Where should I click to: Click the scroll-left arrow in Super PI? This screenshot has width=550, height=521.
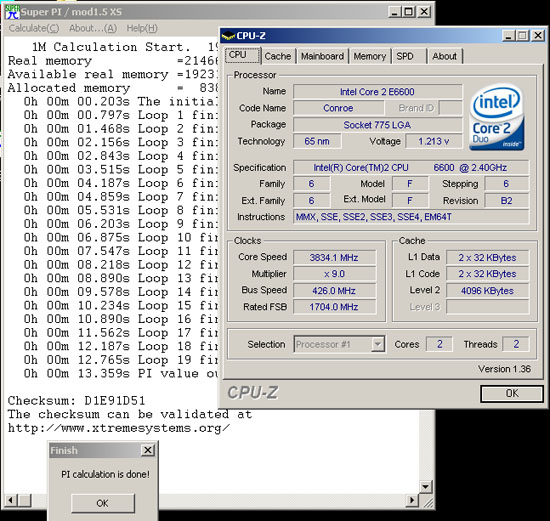click(x=11, y=500)
